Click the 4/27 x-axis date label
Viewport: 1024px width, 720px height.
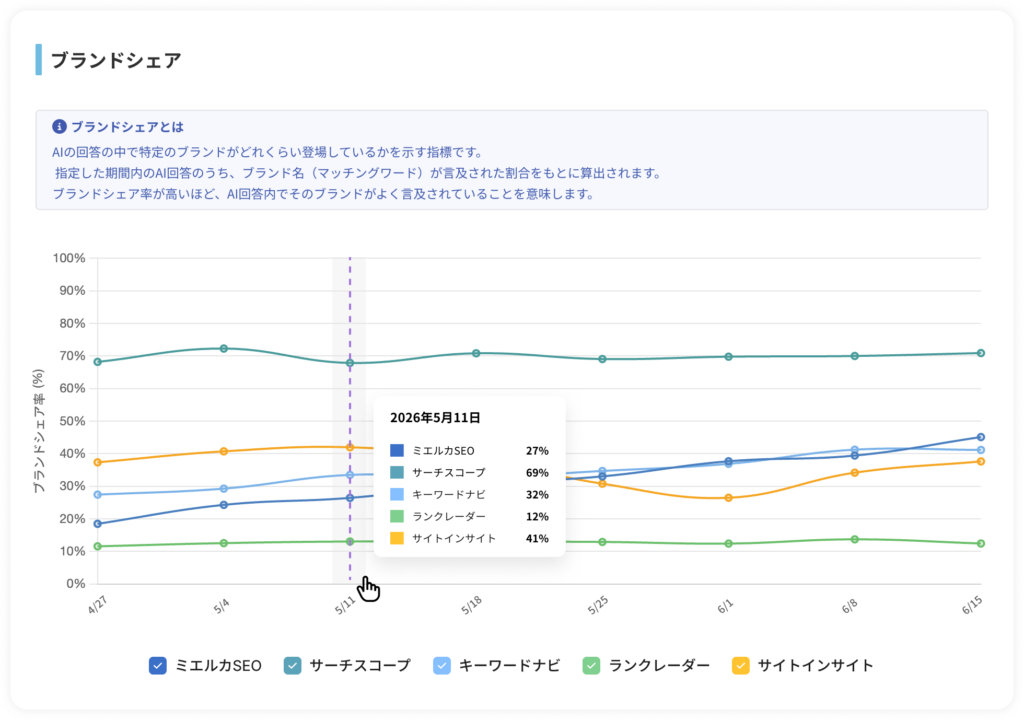pyautogui.click(x=97, y=605)
